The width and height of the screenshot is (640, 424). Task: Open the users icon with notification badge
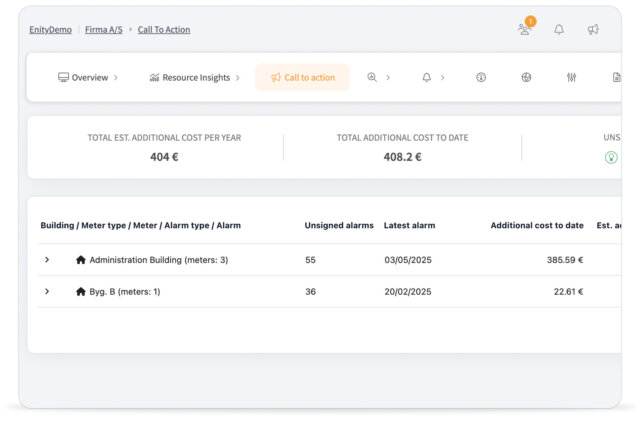click(x=525, y=30)
